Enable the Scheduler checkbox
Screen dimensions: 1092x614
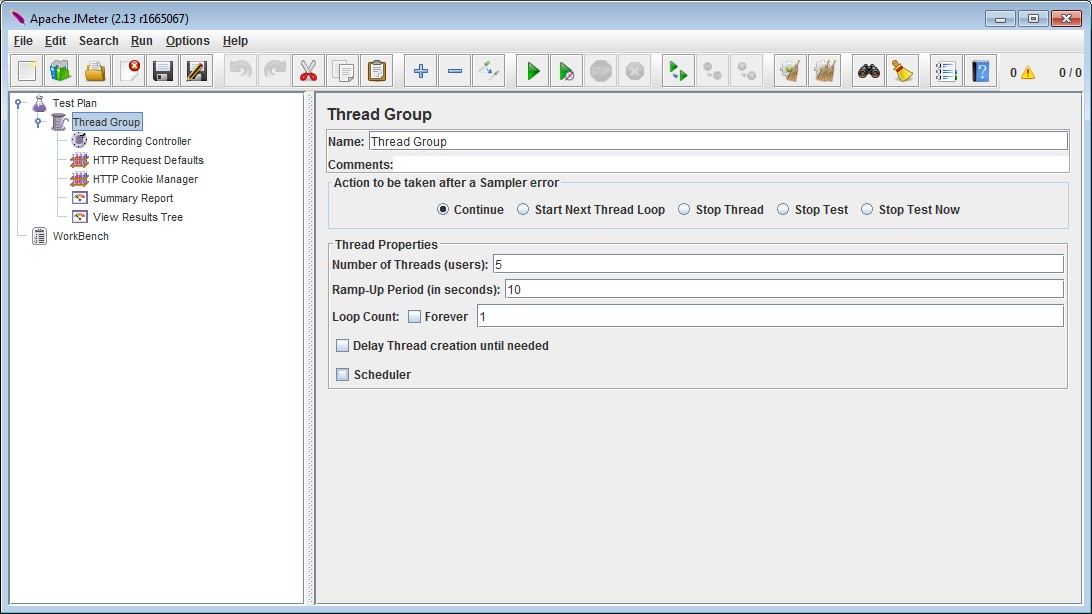[x=343, y=375]
